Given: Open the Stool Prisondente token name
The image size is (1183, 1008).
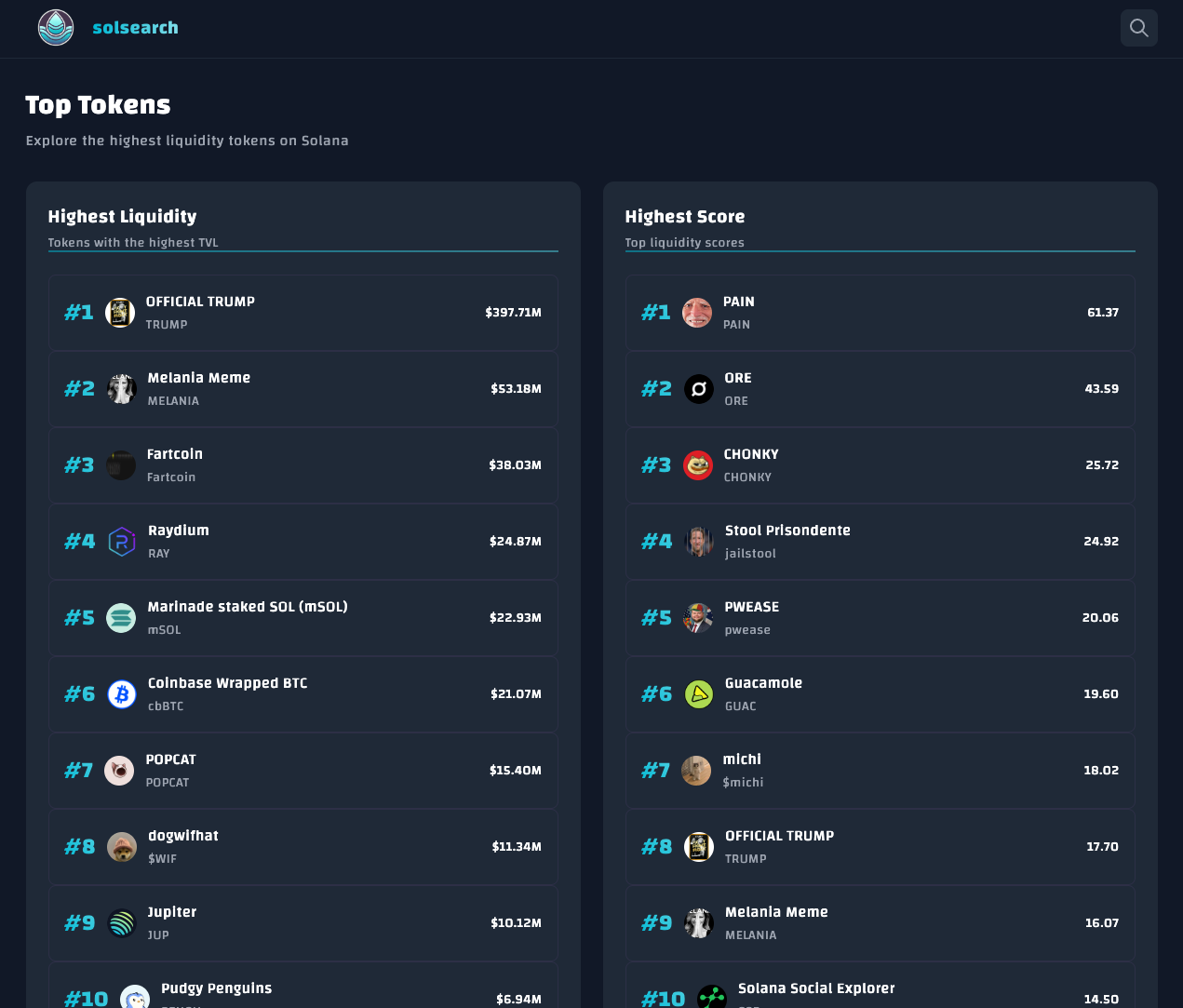Looking at the screenshot, I should click(788, 531).
